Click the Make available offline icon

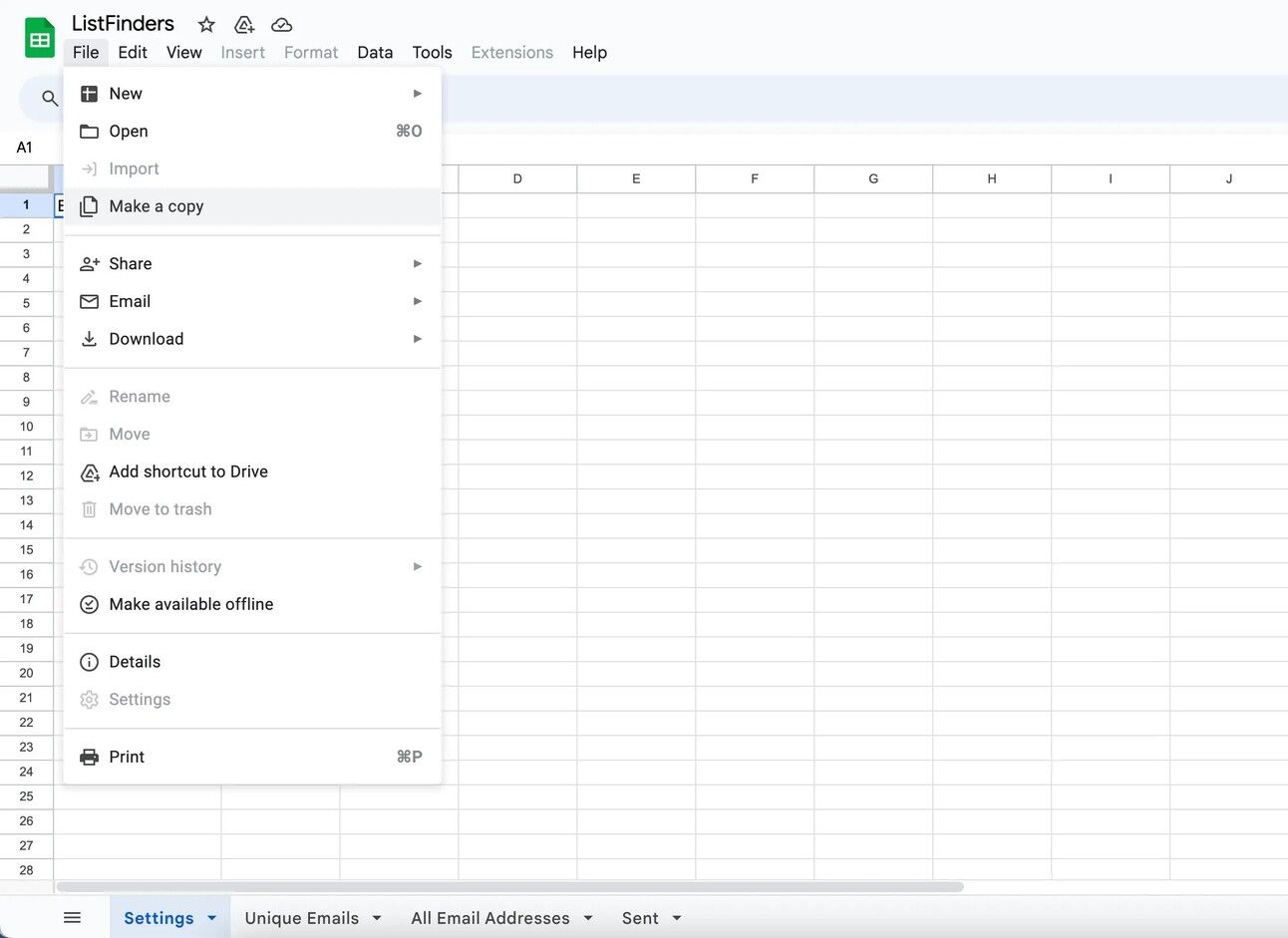89,605
